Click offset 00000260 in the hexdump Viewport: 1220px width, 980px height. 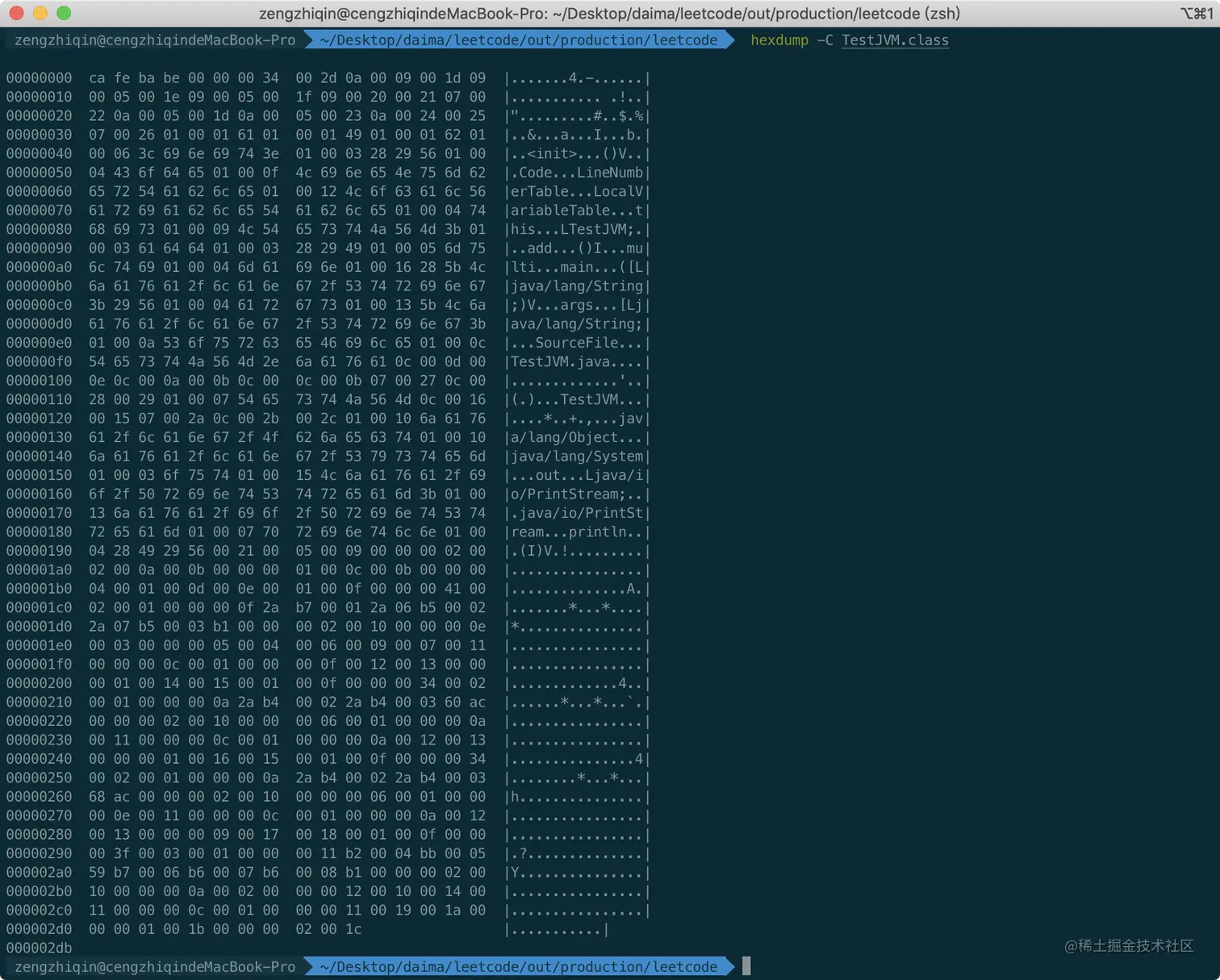click(39, 796)
